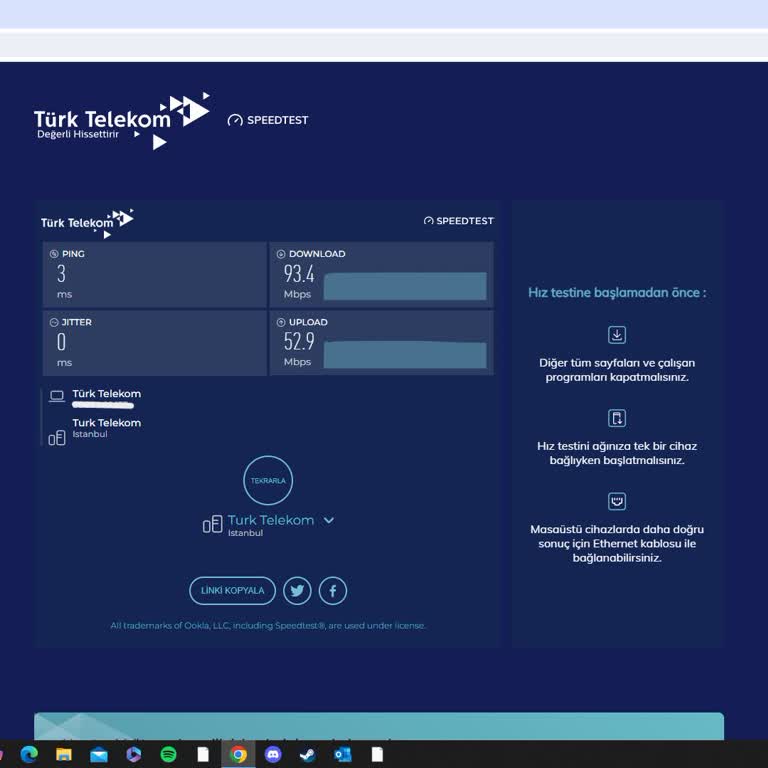Click the Türk Telekom client name text
Image resolution: width=768 pixels, height=768 pixels.
click(x=107, y=394)
